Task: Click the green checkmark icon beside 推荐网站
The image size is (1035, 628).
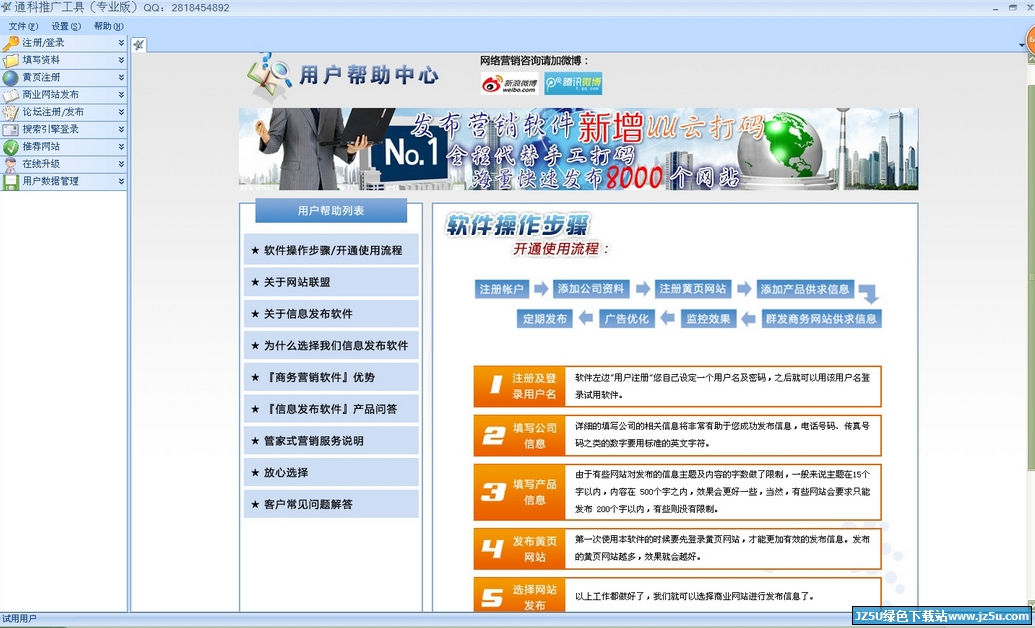Action: tap(11, 147)
